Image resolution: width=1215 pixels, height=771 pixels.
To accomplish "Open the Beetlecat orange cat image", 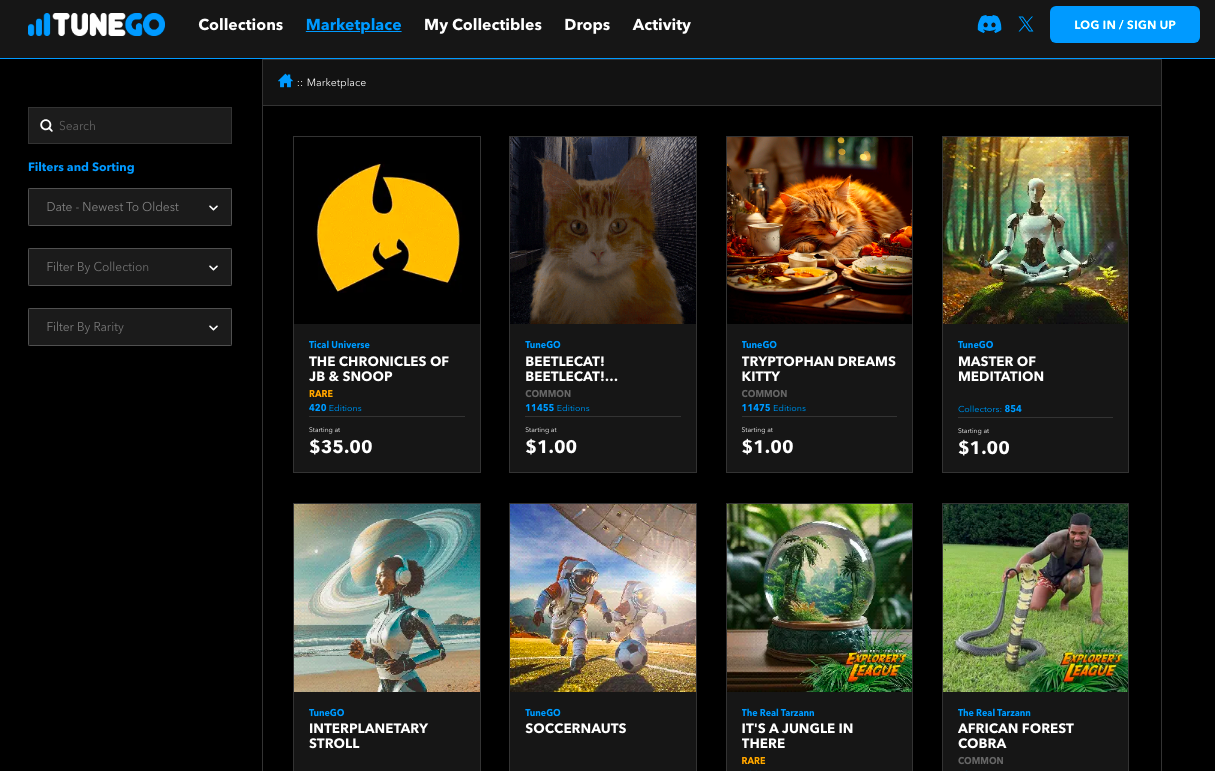I will tap(603, 230).
